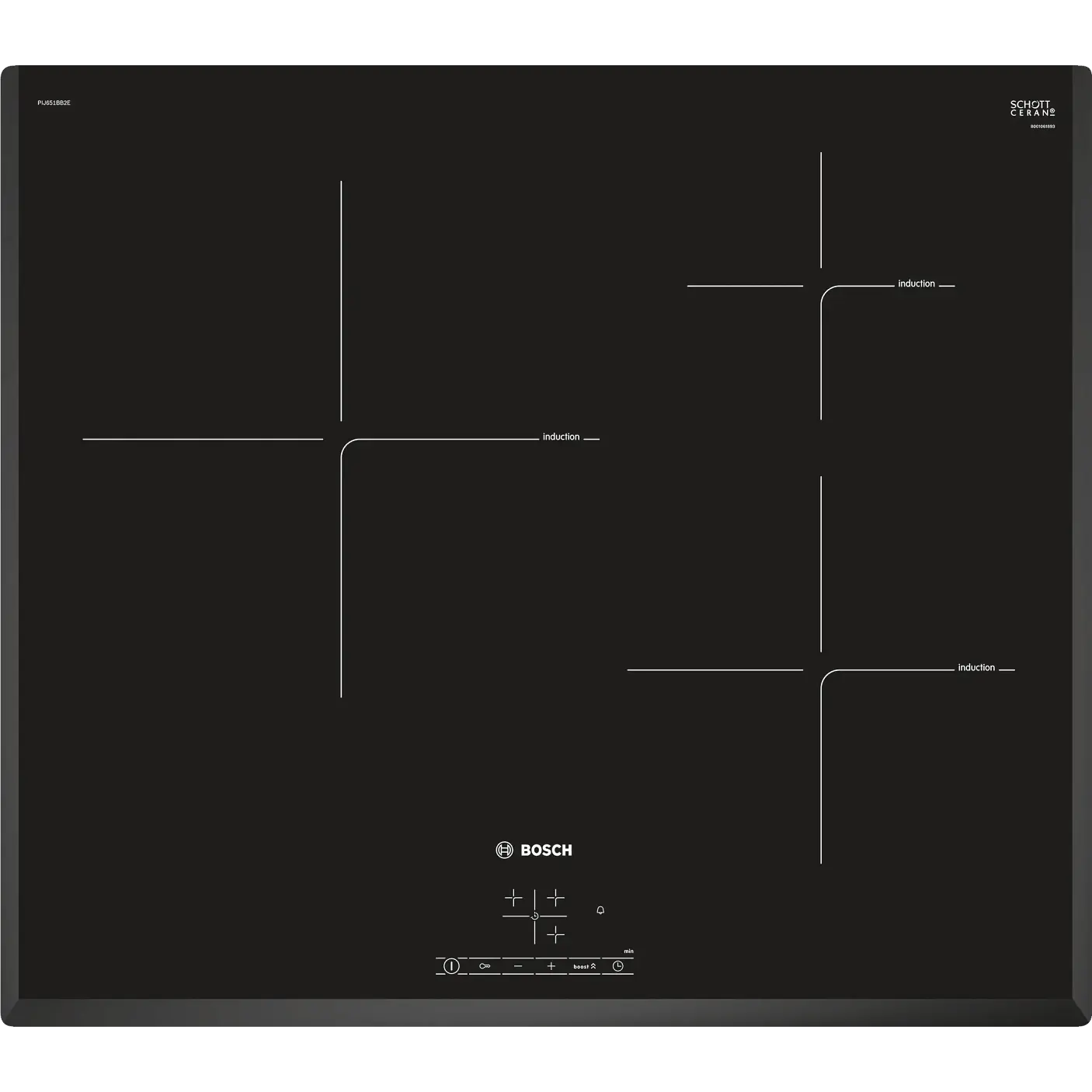Tap the center residual timer symbol

pyautogui.click(x=534, y=916)
